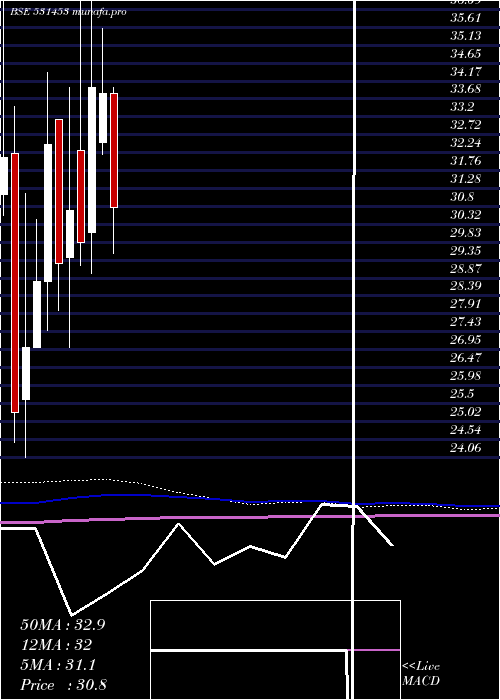Click the 34.65 price axis label
500x700 pixels.
pyautogui.click(x=466, y=54)
